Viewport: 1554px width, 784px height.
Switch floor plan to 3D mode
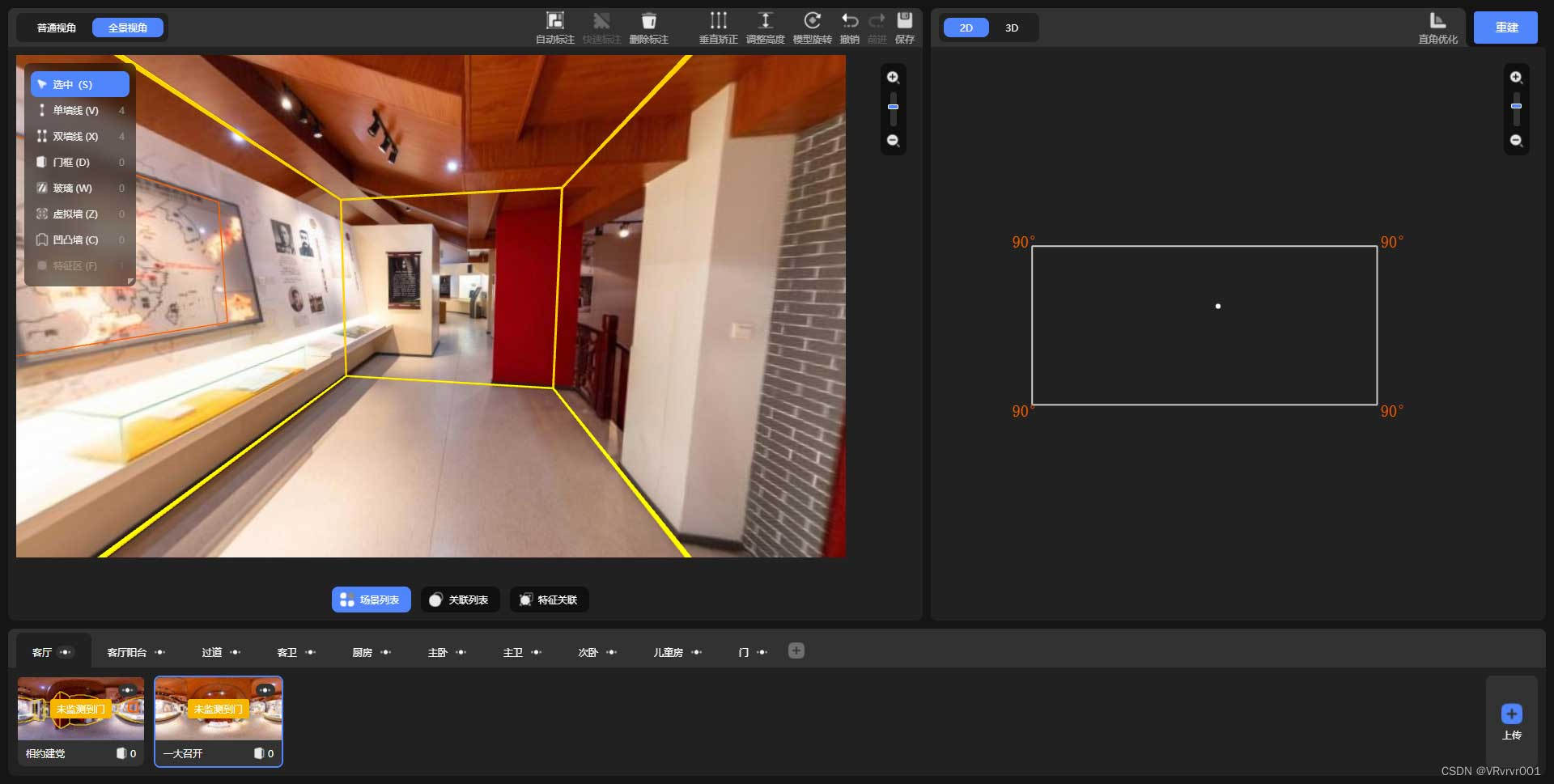[x=1012, y=28]
